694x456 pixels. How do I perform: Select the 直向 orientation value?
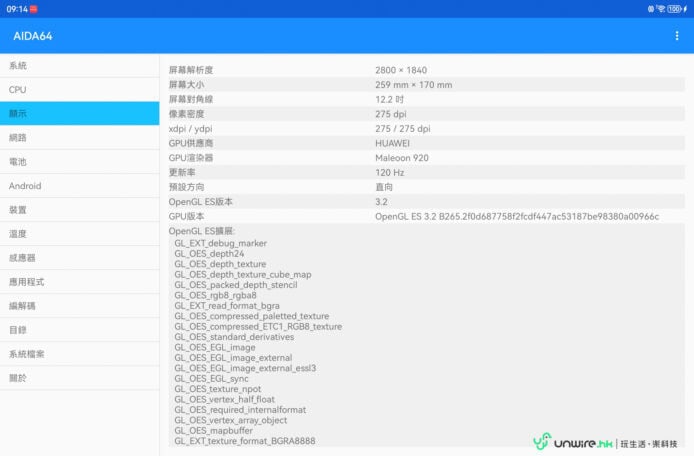point(384,187)
